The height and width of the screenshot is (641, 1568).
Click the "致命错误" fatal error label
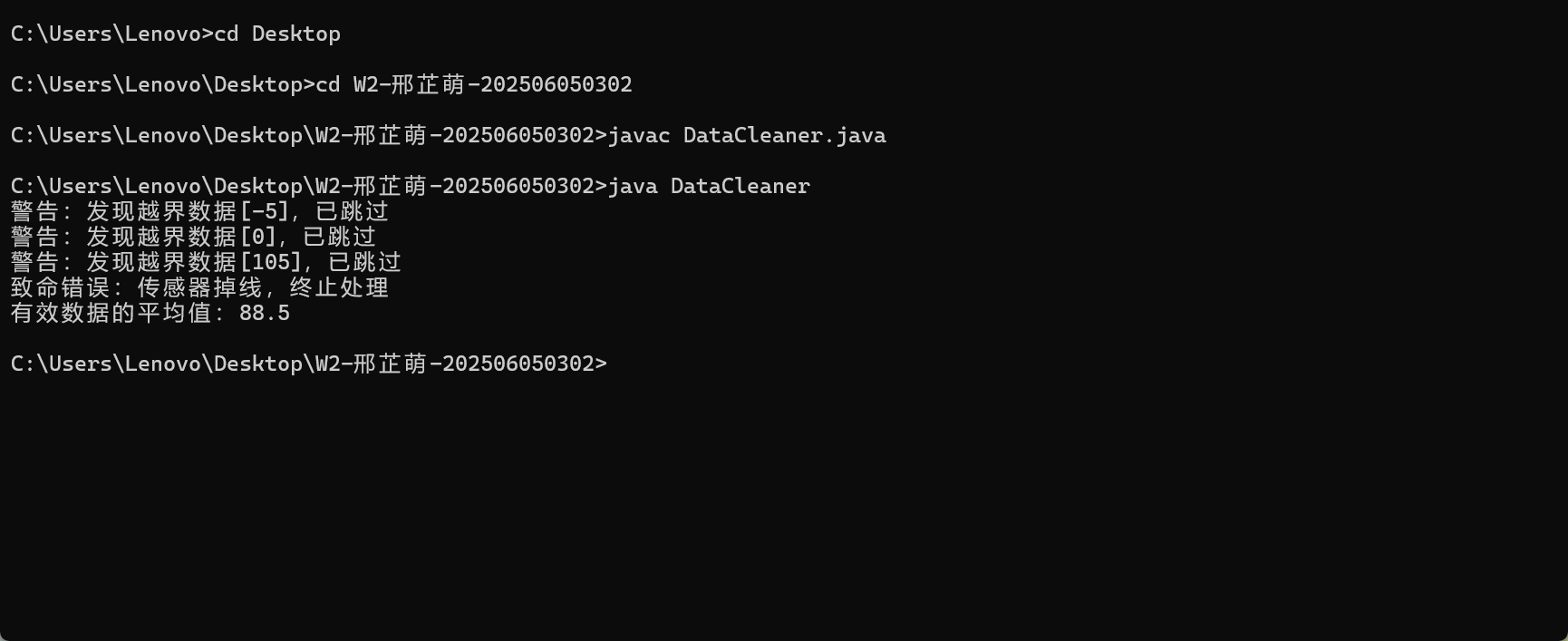tap(60, 288)
